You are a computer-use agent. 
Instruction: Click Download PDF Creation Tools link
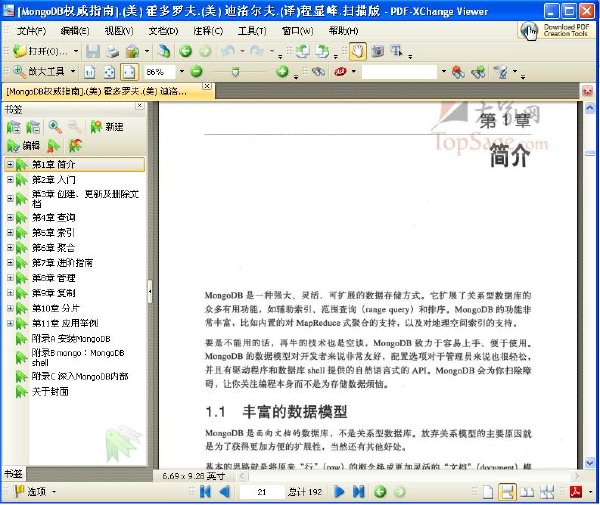click(556, 30)
